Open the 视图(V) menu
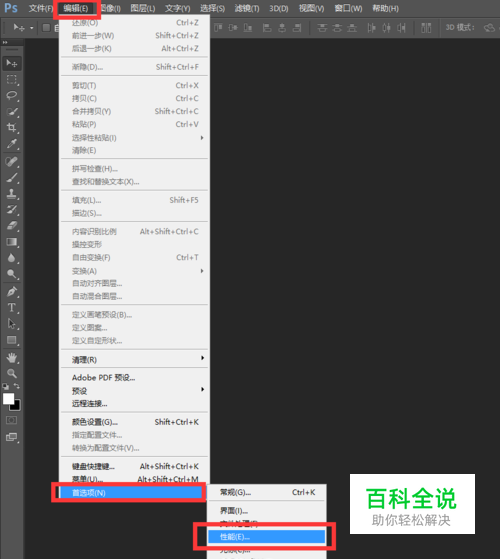 click(x=311, y=8)
